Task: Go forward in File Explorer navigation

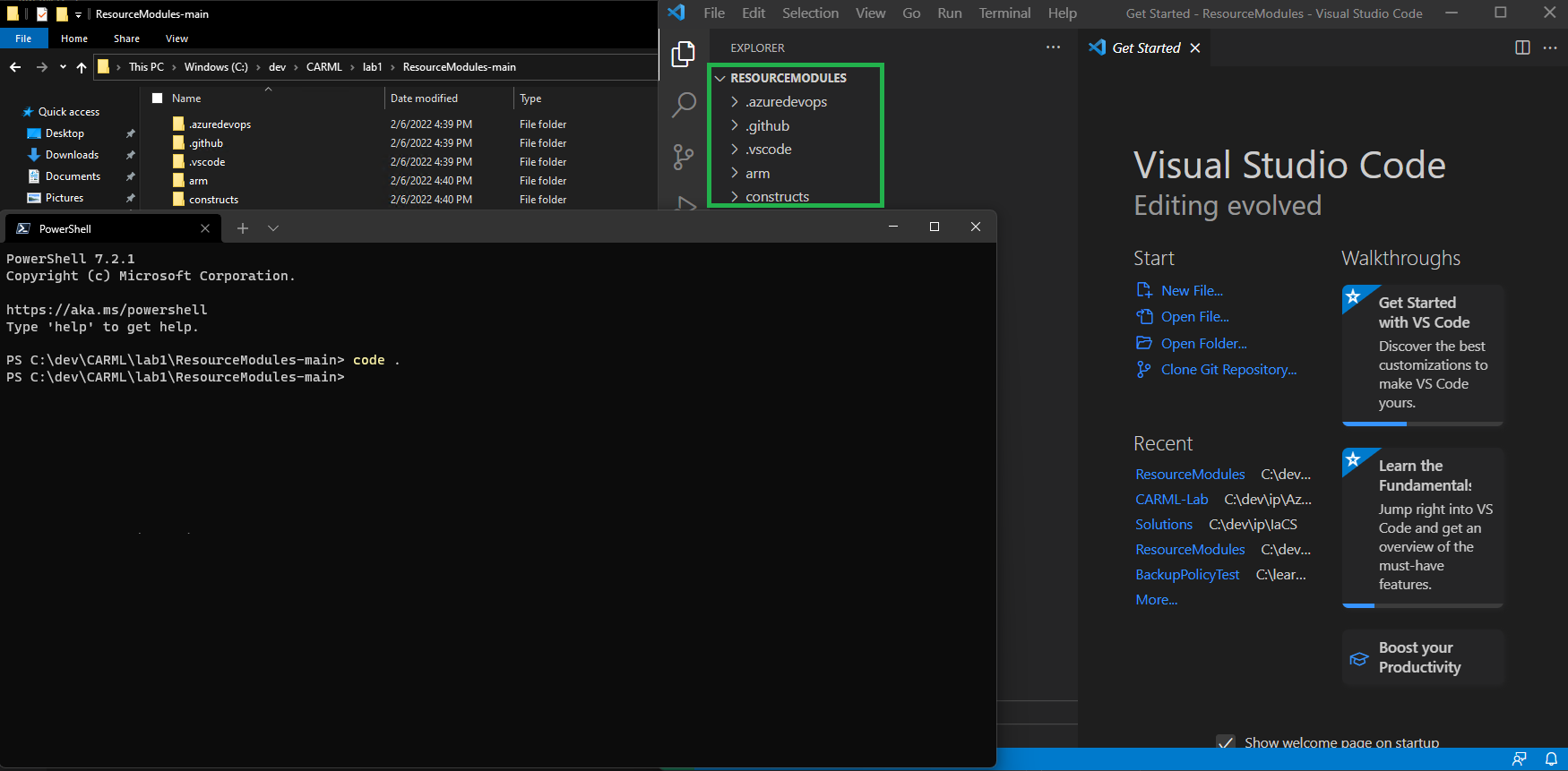Action: 41,67
